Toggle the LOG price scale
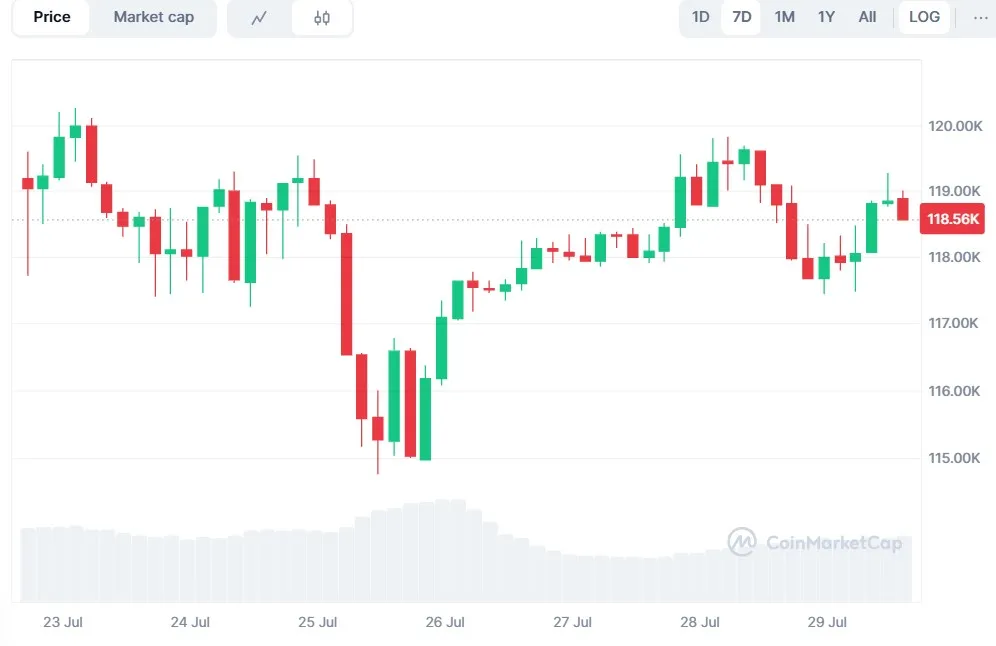 (923, 17)
